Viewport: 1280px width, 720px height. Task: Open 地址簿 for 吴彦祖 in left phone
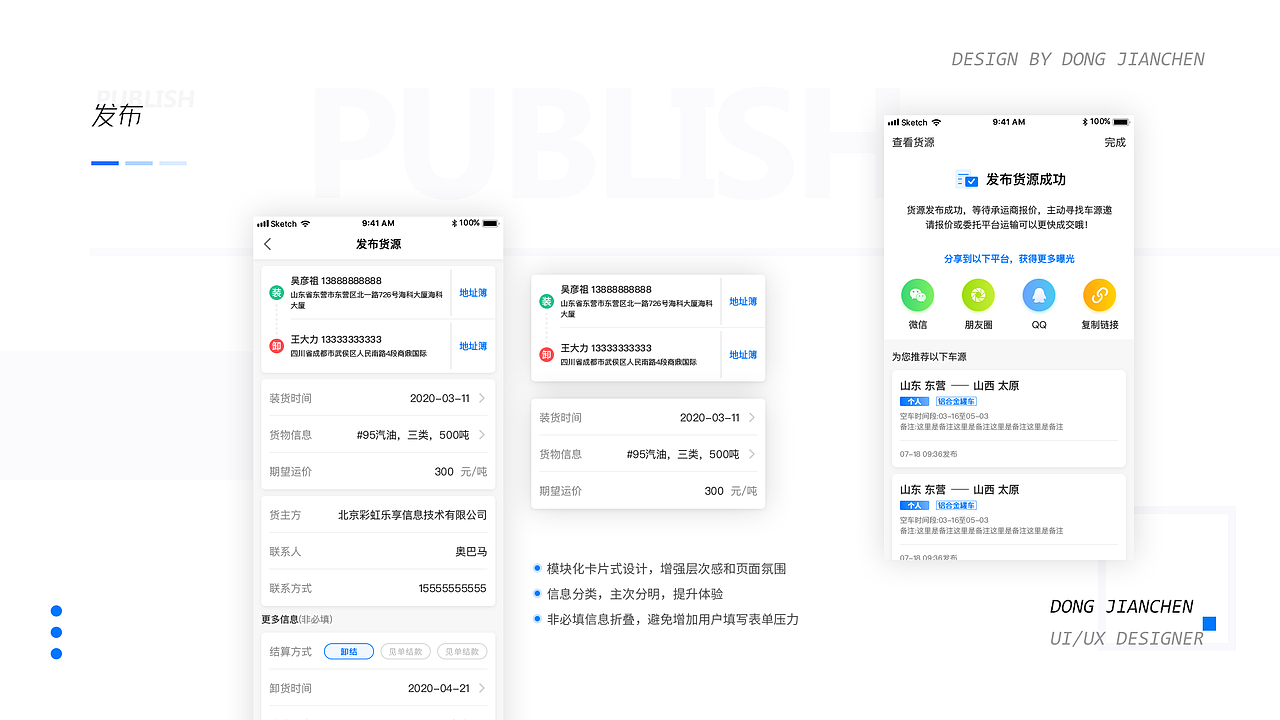pos(473,293)
